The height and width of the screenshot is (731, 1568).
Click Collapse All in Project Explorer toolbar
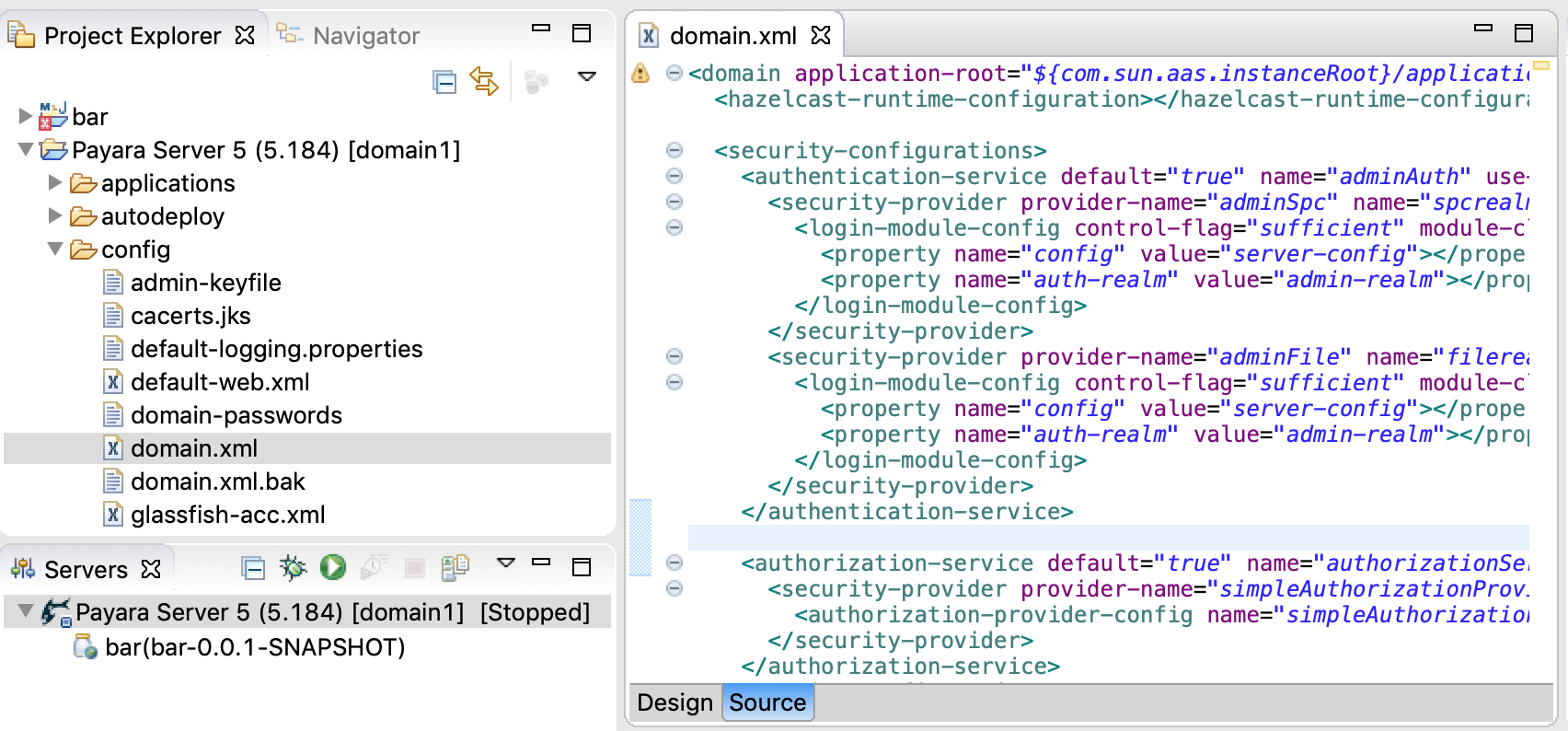coord(444,82)
